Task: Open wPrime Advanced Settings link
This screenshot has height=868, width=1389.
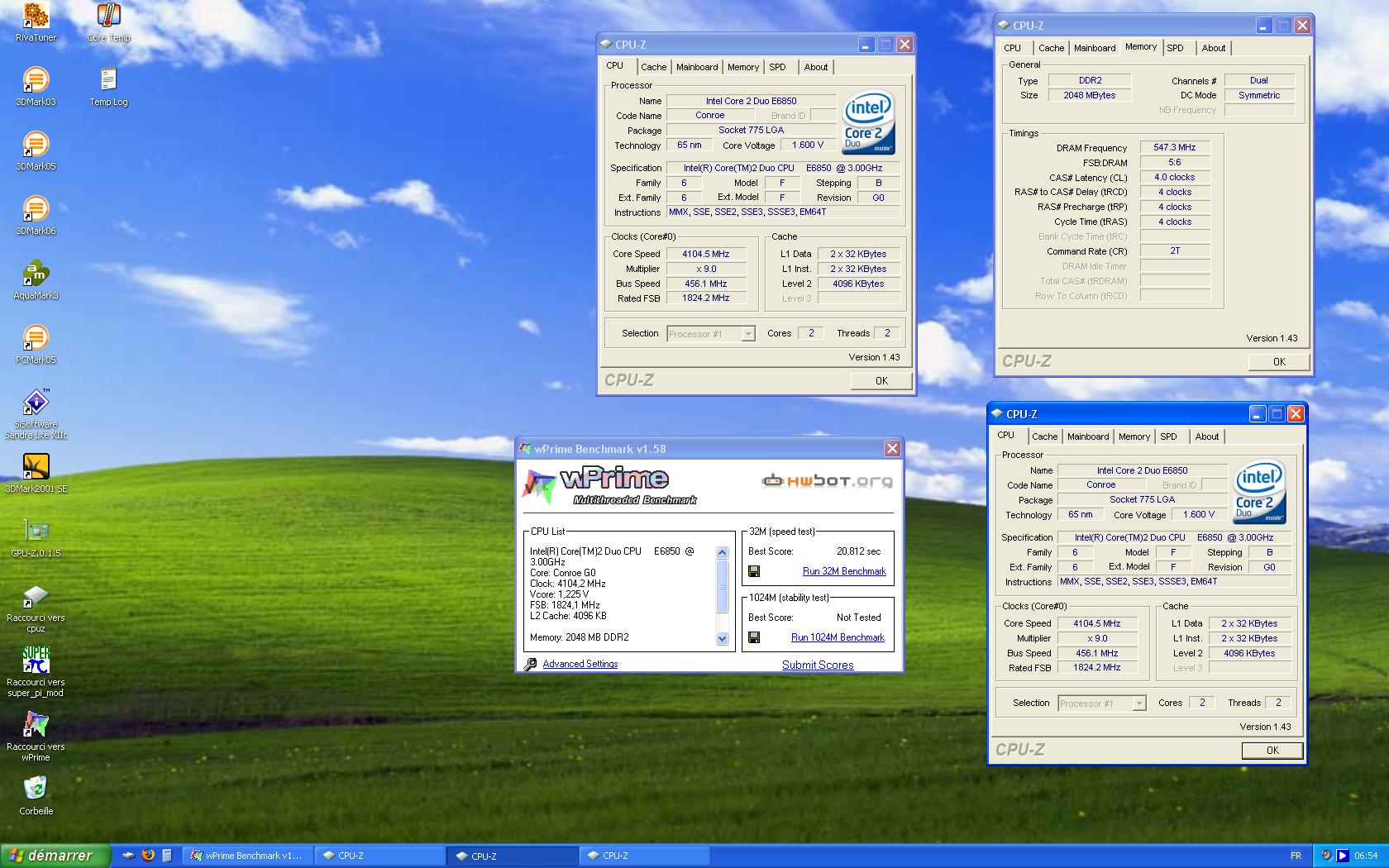Action: click(x=580, y=664)
